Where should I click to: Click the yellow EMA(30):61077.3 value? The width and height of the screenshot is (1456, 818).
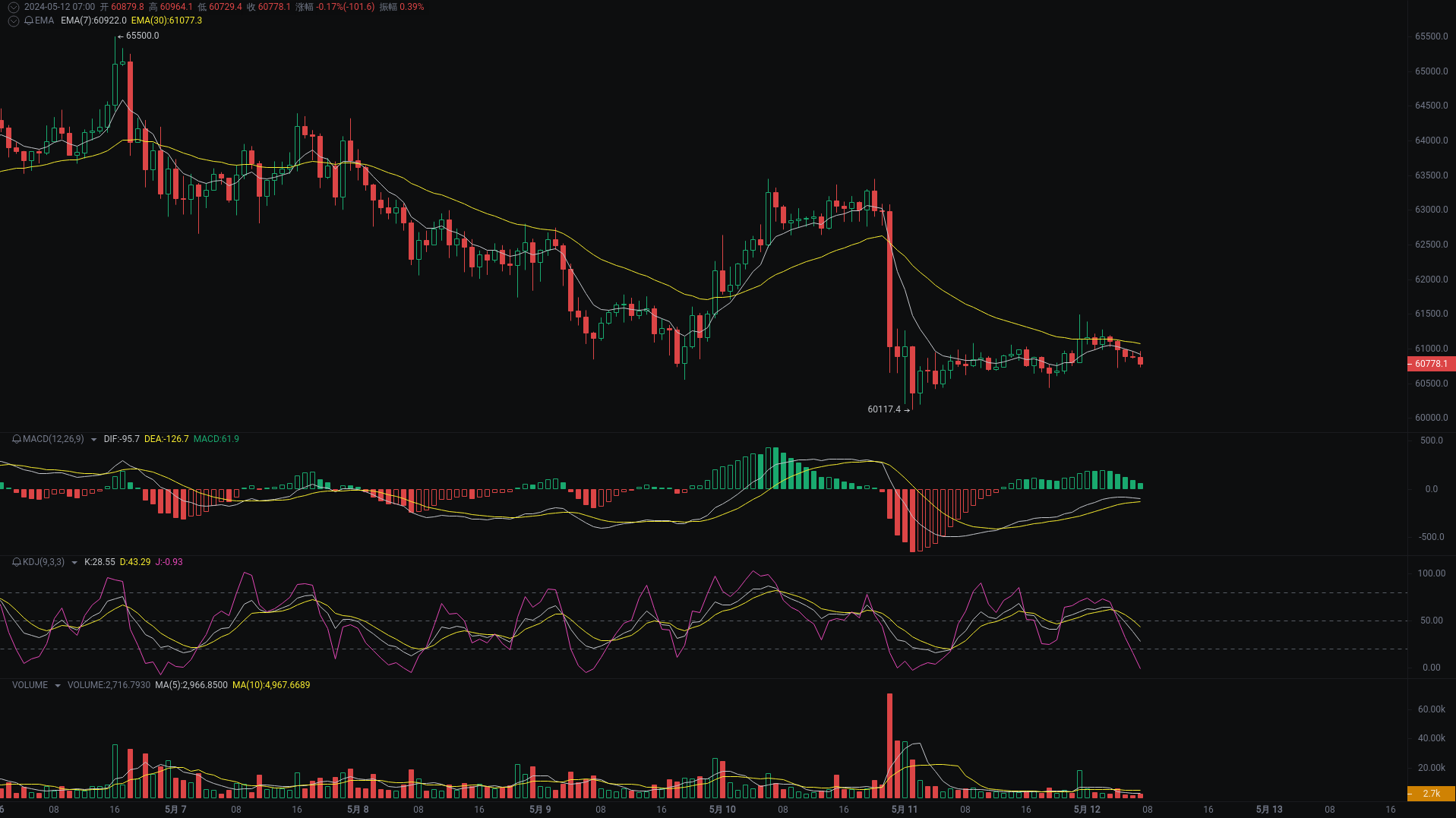[166, 21]
